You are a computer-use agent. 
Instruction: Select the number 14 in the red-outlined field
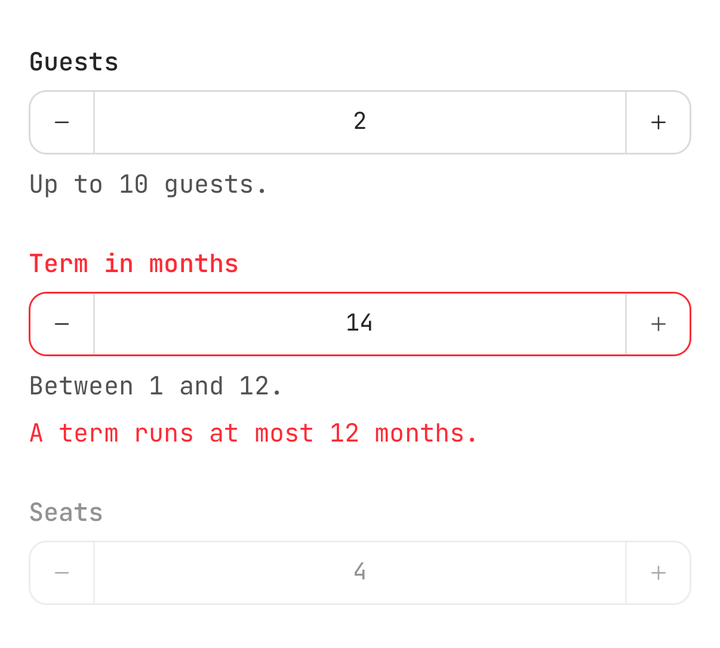(360, 324)
